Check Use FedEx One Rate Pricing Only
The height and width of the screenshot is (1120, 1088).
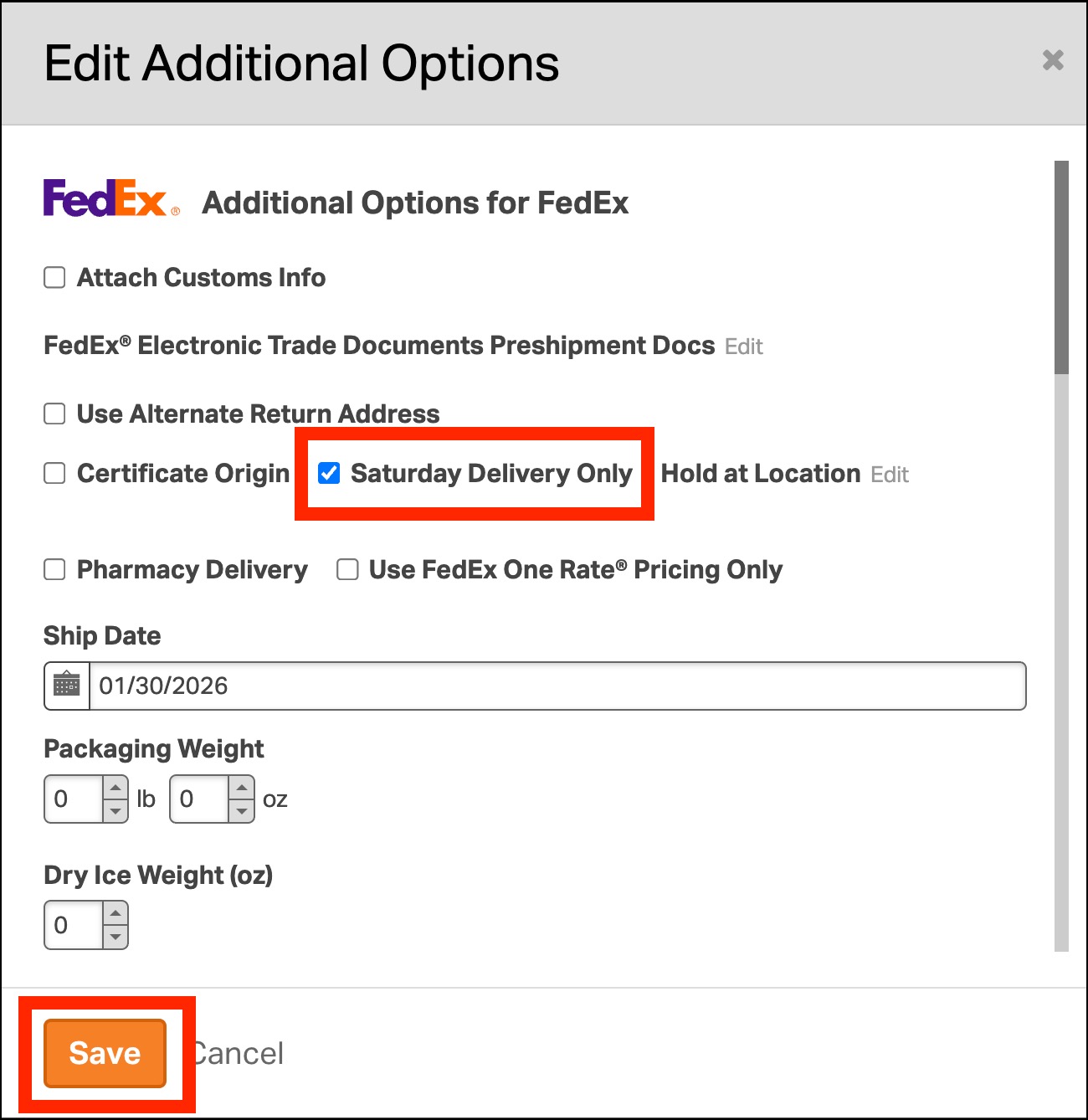[x=347, y=569]
